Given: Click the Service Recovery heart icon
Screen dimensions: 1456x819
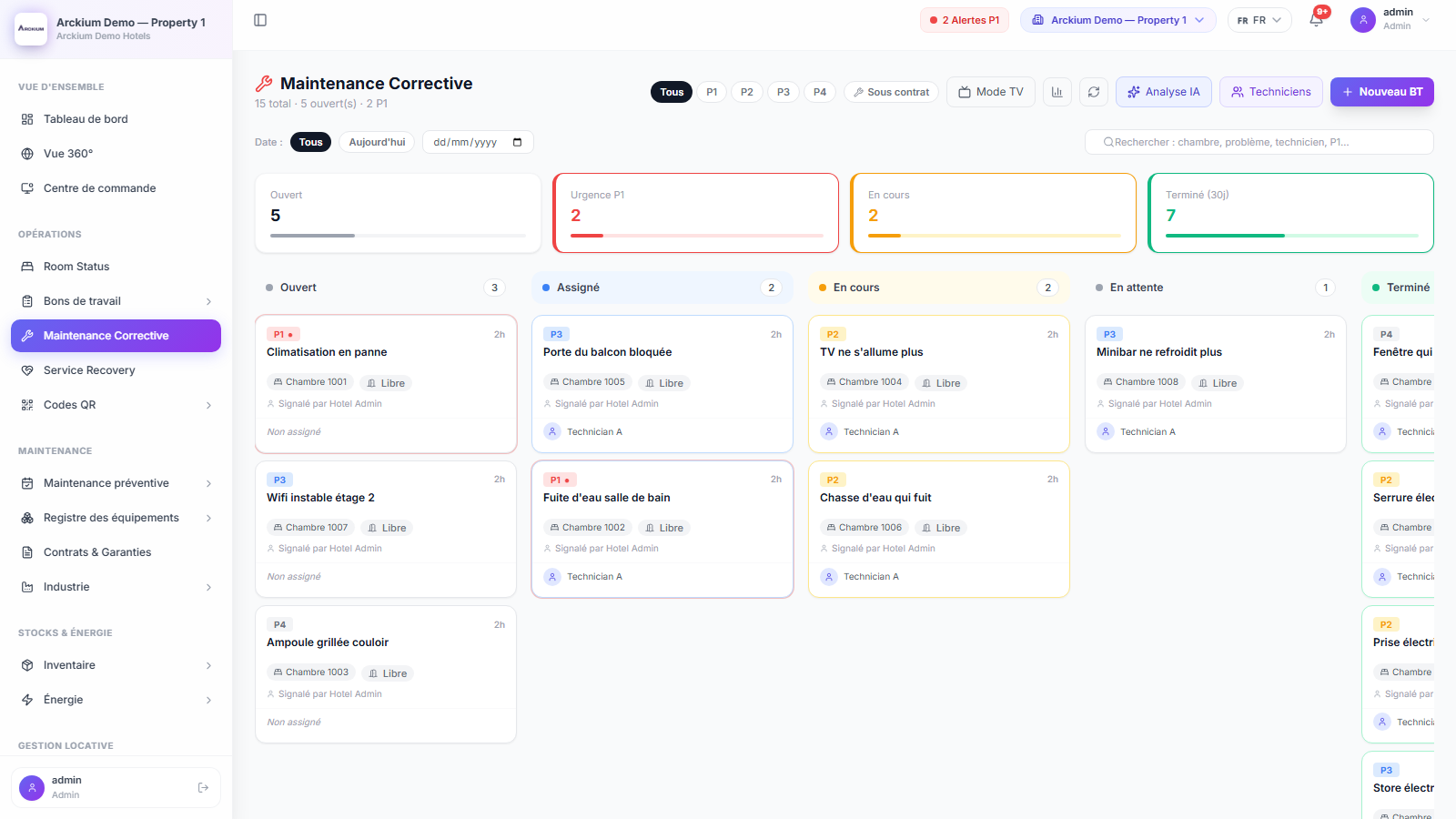Looking at the screenshot, I should click(x=27, y=370).
